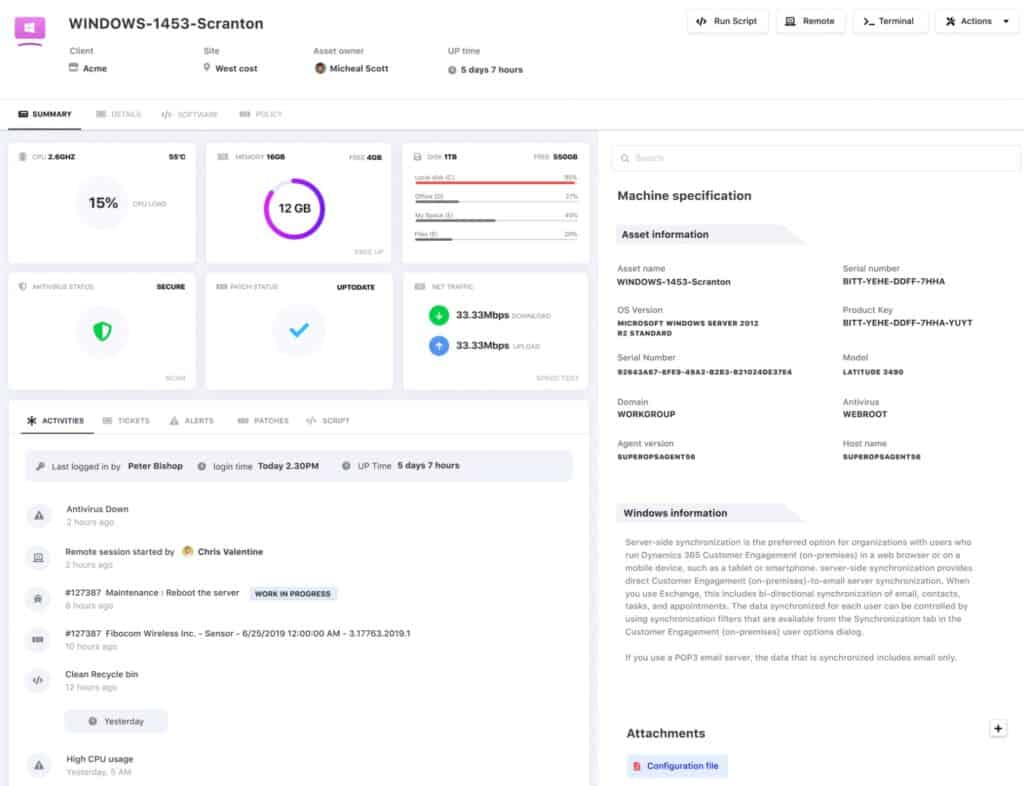The width and height of the screenshot is (1024, 786).
Task: Select the Terminal prompt icon
Action: pos(867,21)
